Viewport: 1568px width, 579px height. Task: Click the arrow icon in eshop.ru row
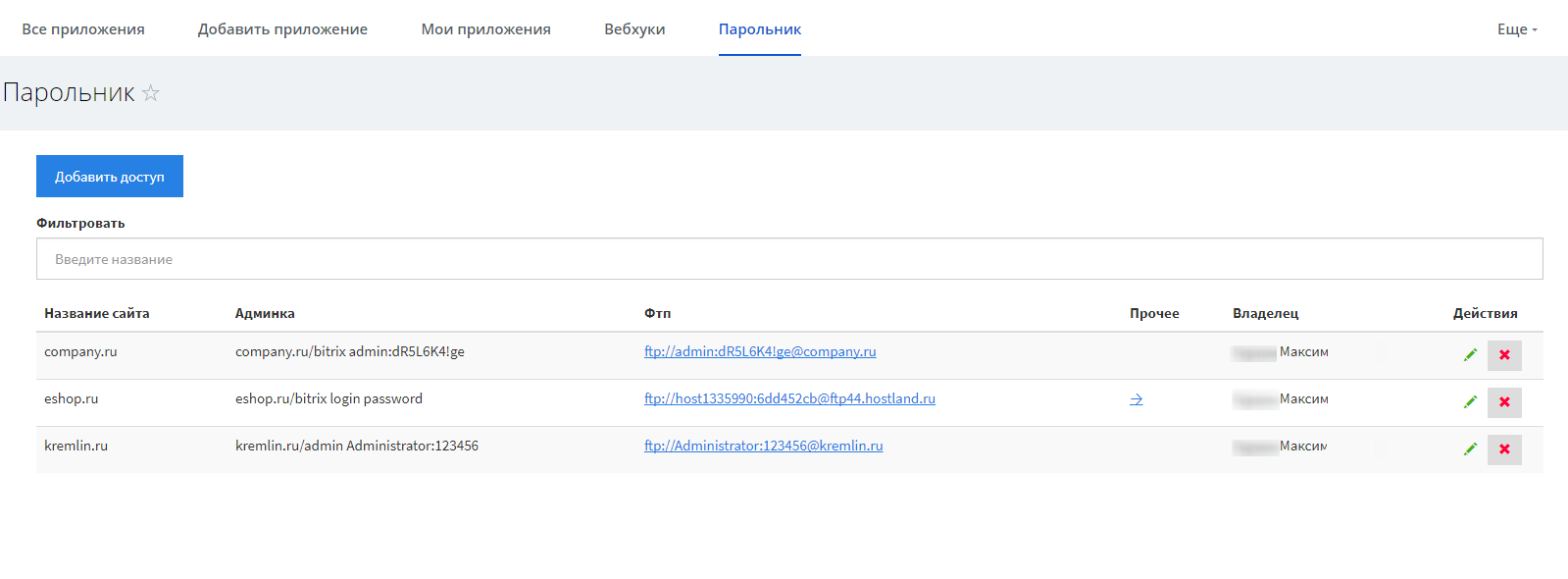(1136, 399)
